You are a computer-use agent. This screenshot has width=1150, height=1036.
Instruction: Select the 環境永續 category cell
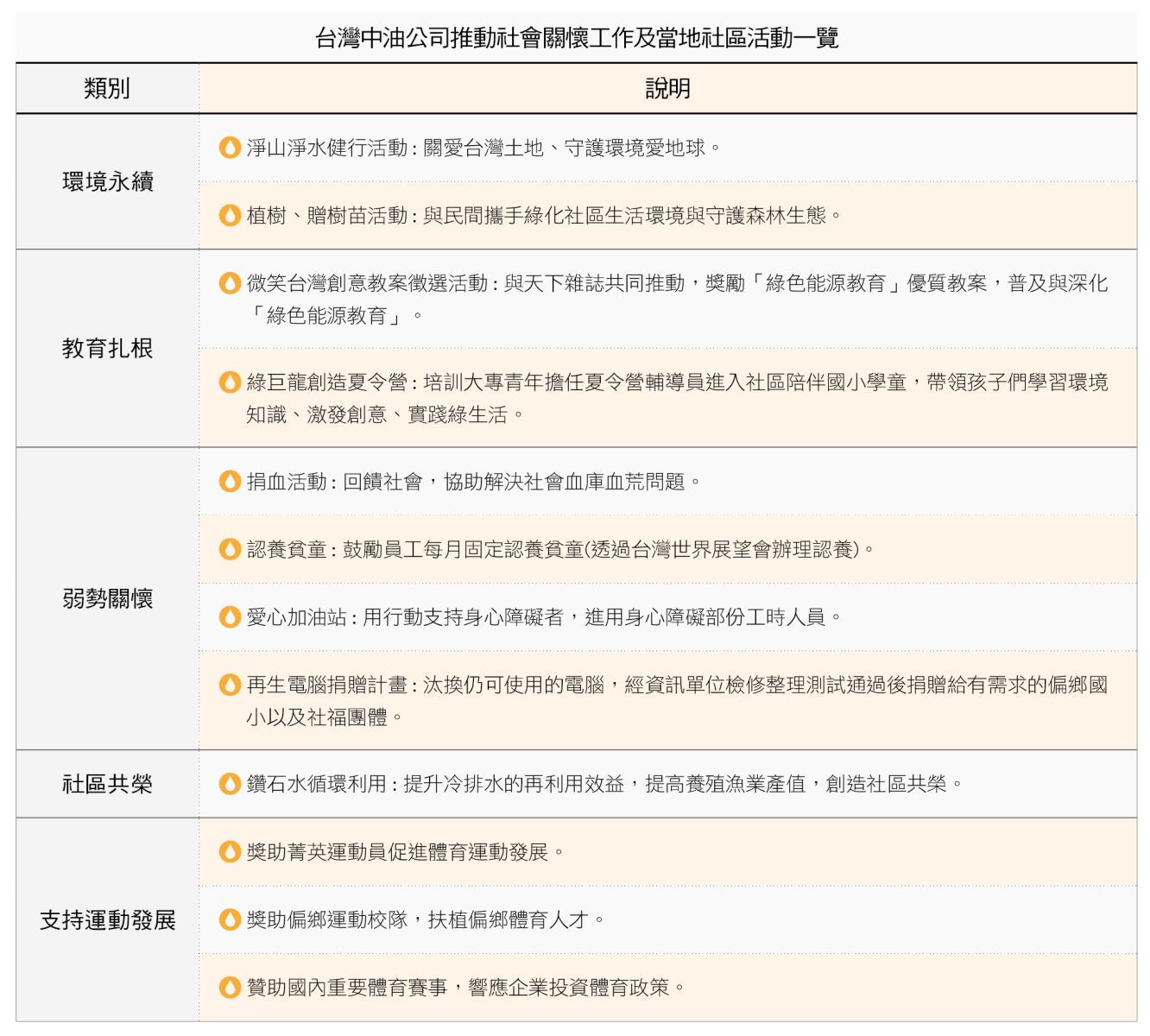coord(107,181)
